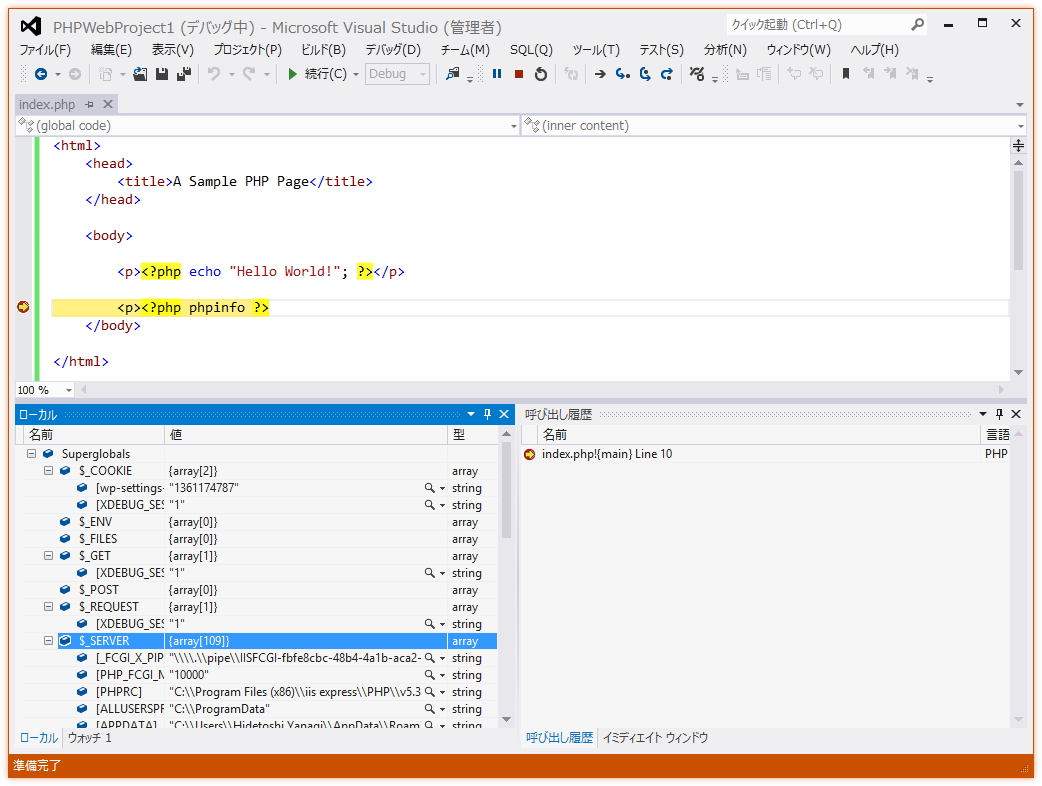Screen dimensions: 1042x786
Task: Collapse the Superglobals tree node
Action: tap(31, 454)
